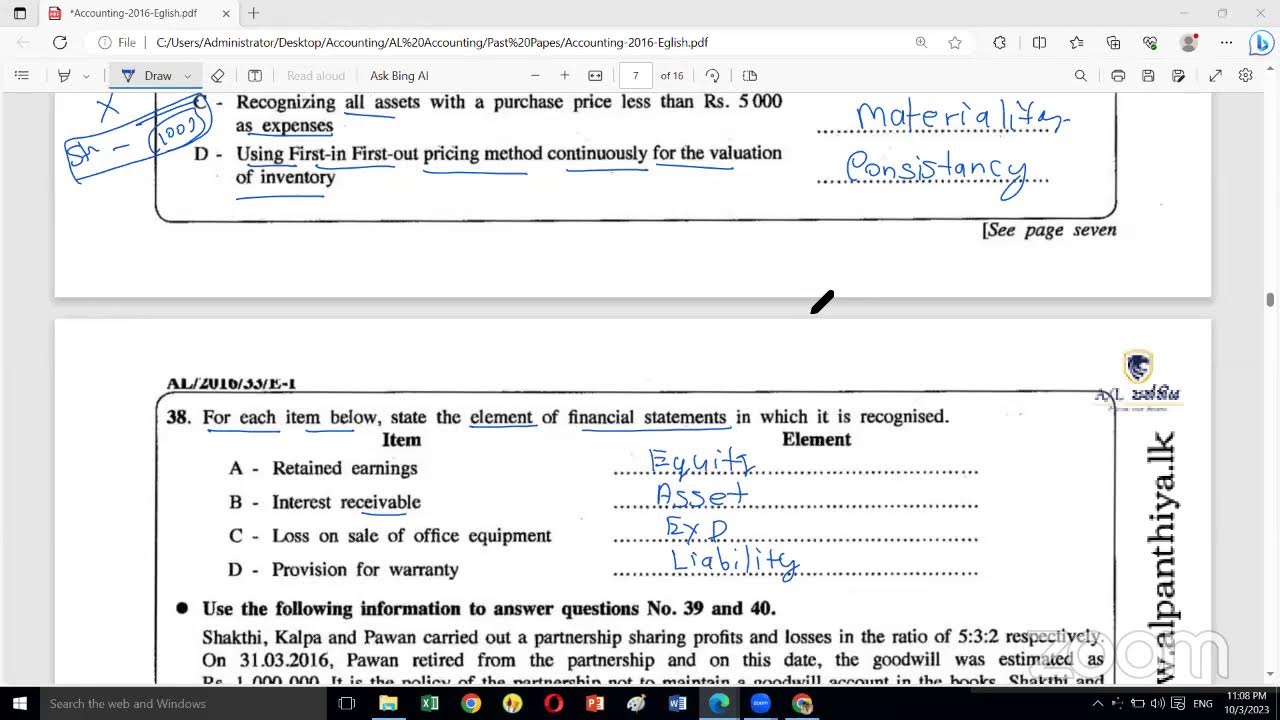Open PDF toolbar settings gear

tap(1245, 76)
